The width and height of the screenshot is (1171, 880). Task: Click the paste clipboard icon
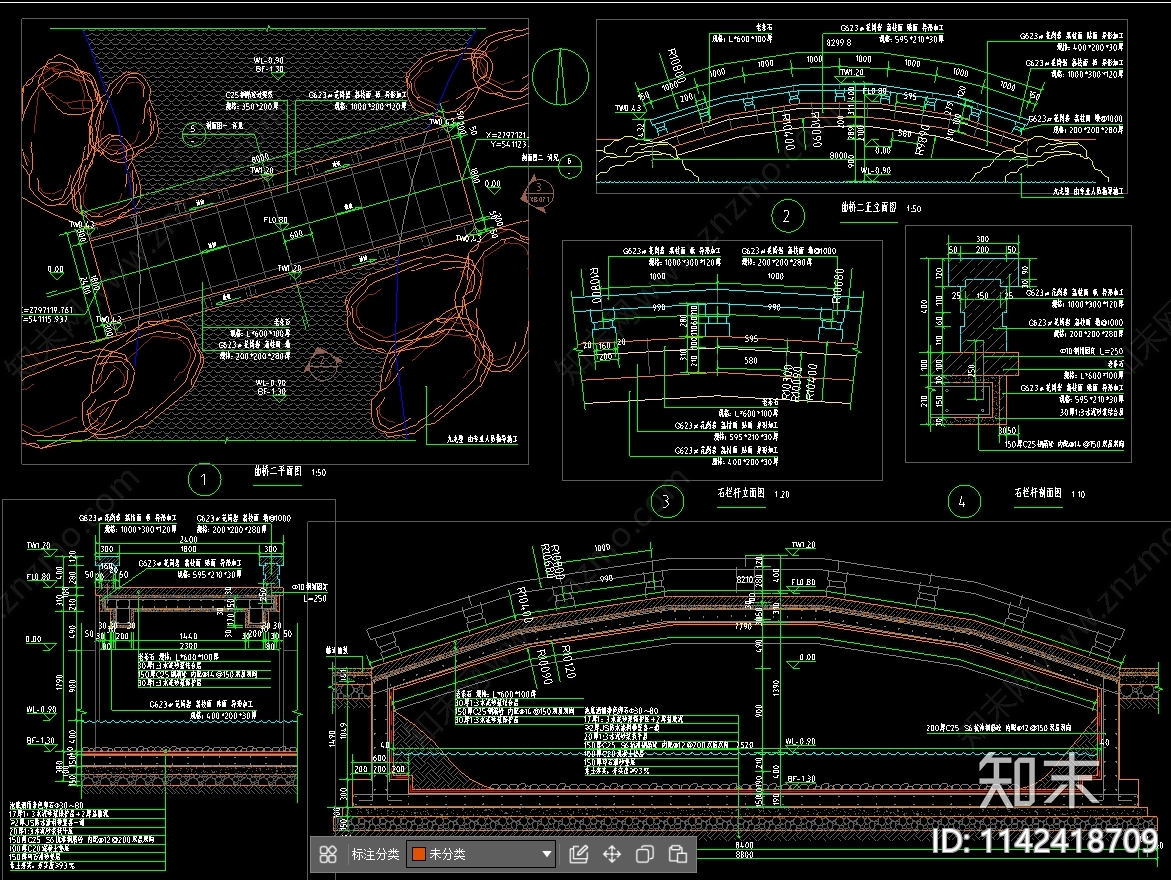pyautogui.click(x=678, y=854)
